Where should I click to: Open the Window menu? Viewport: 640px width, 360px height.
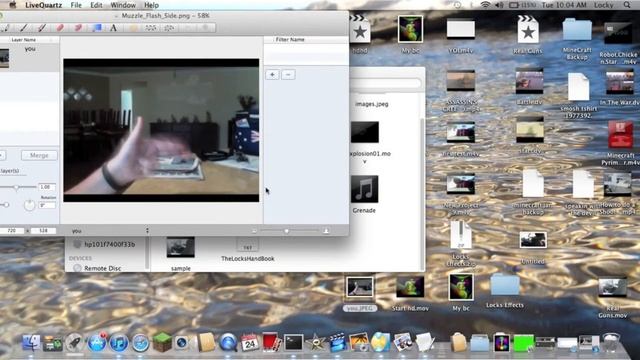[123, 5]
